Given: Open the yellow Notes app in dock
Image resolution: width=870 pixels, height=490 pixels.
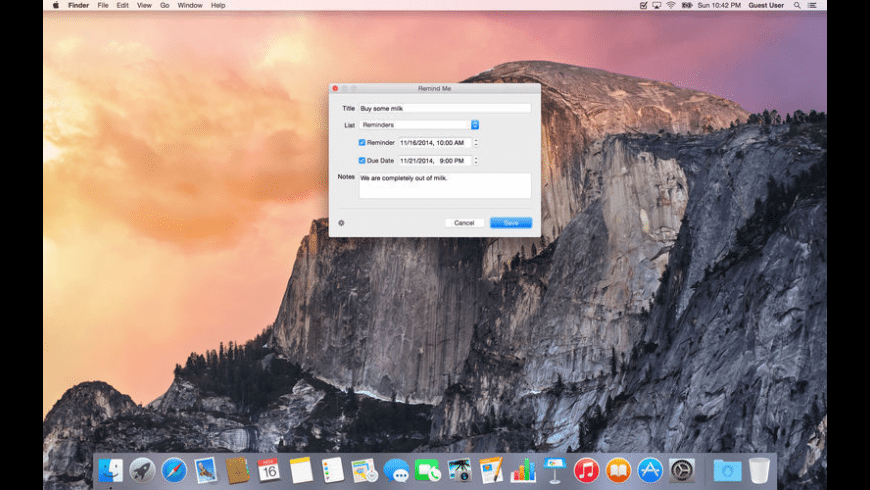Looking at the screenshot, I should point(301,471).
